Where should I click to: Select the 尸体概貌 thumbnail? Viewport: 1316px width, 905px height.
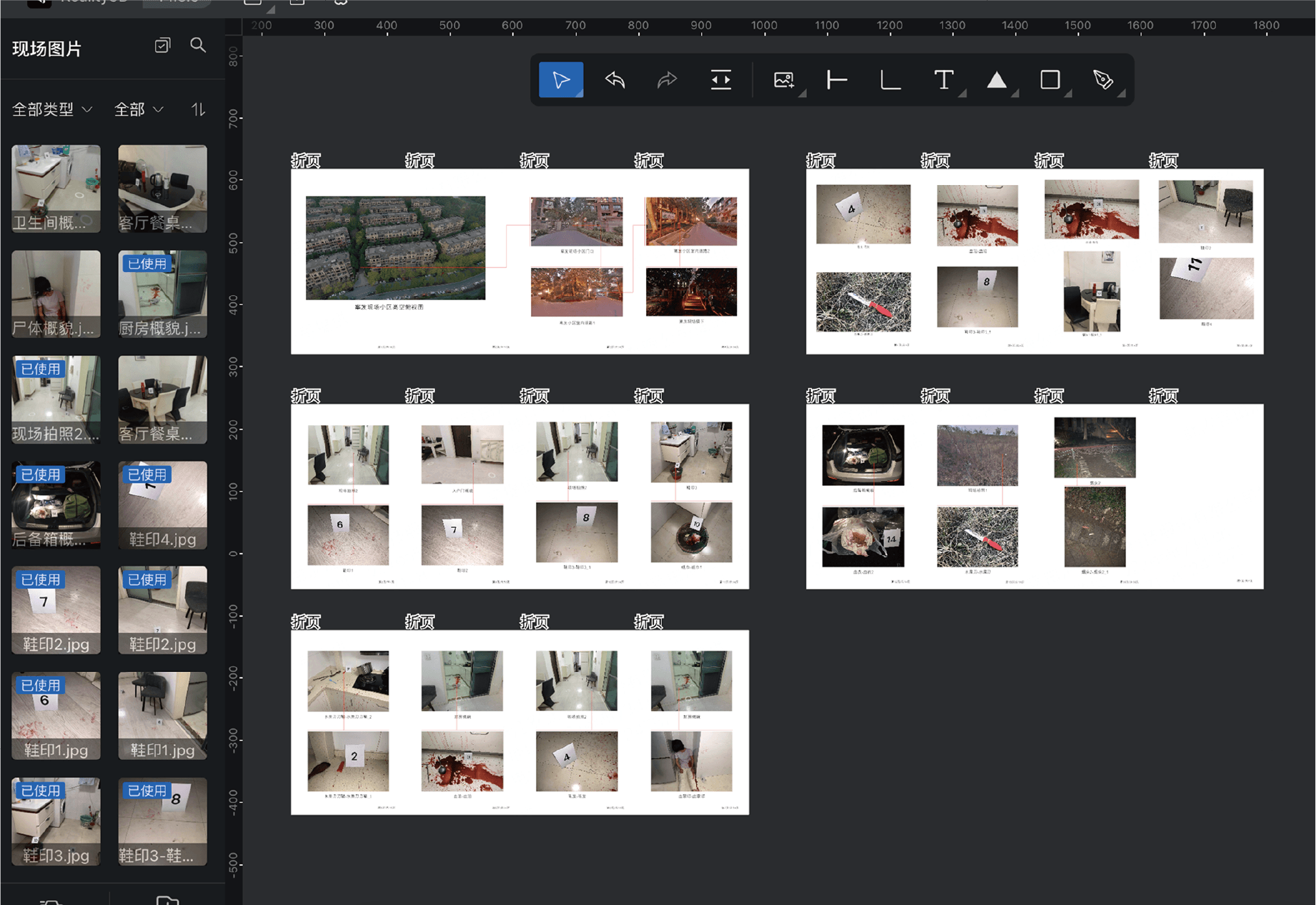tap(56, 293)
